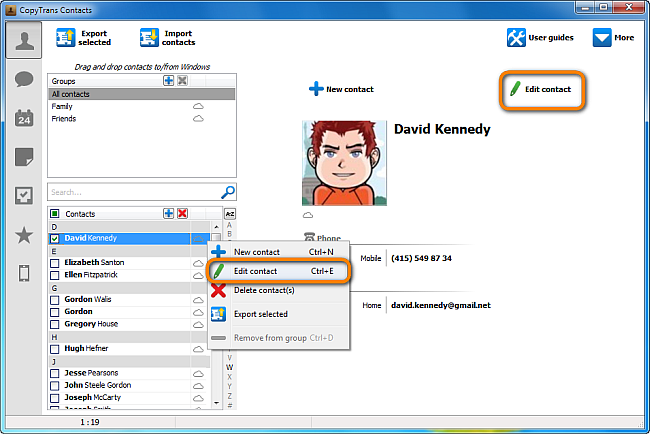Open the More dropdown menu
The height and width of the screenshot is (434, 650).
click(x=613, y=38)
